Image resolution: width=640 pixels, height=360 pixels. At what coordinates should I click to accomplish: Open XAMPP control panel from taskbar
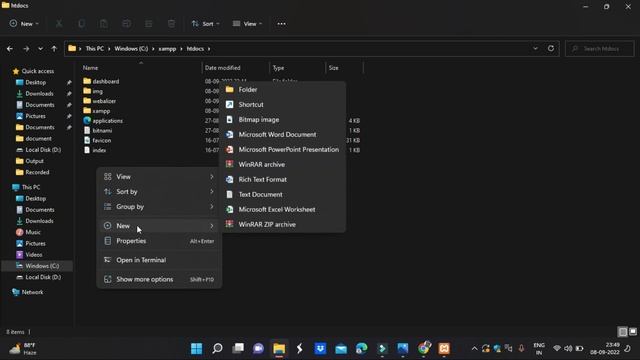coord(444,348)
